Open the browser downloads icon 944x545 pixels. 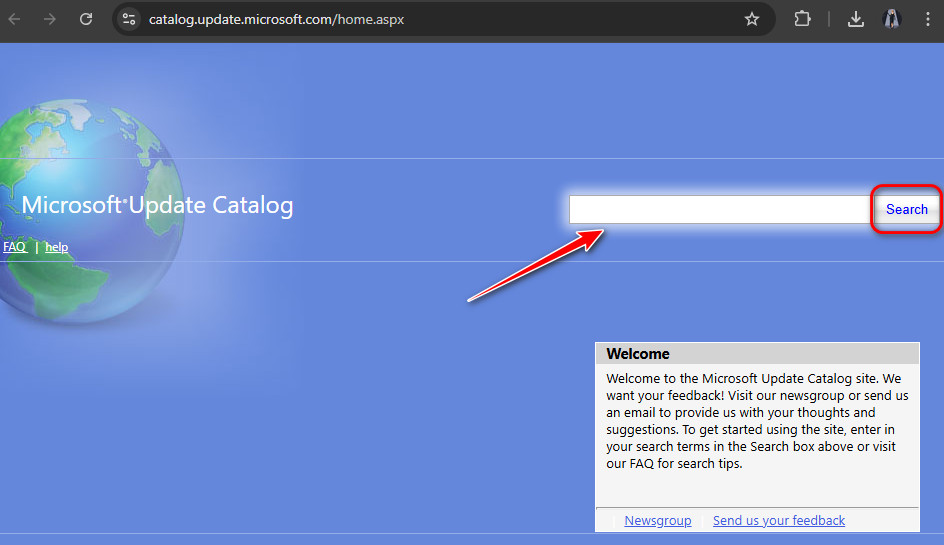[856, 19]
